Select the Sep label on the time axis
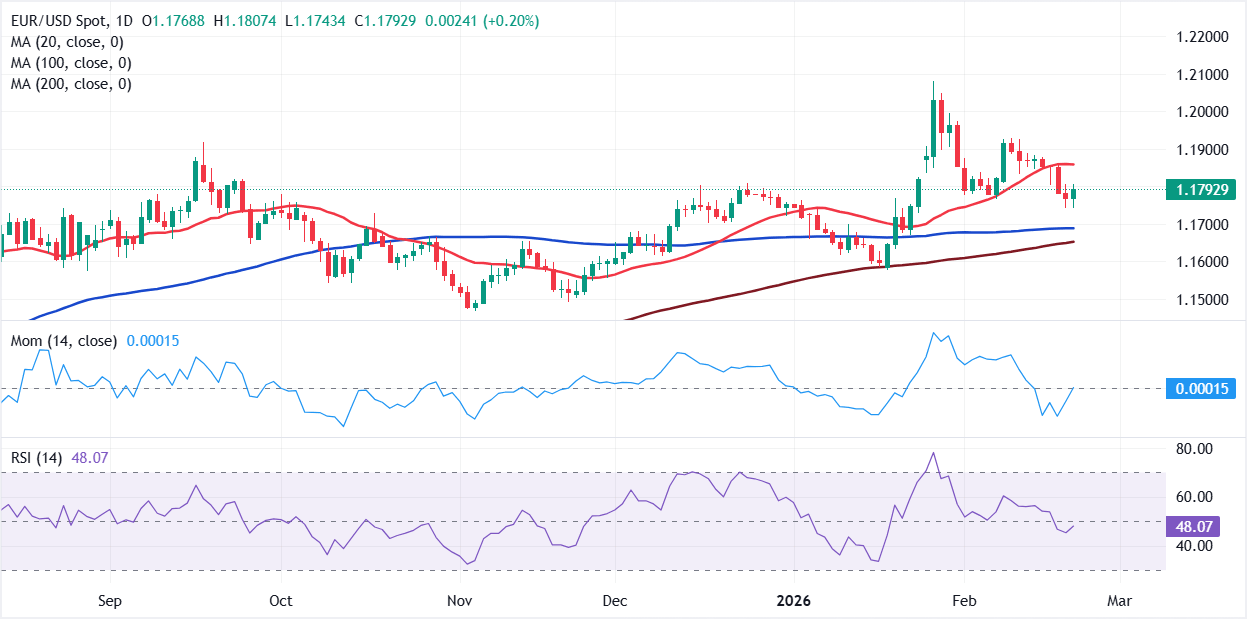Image resolution: width=1247 pixels, height=619 pixels. pos(109,601)
